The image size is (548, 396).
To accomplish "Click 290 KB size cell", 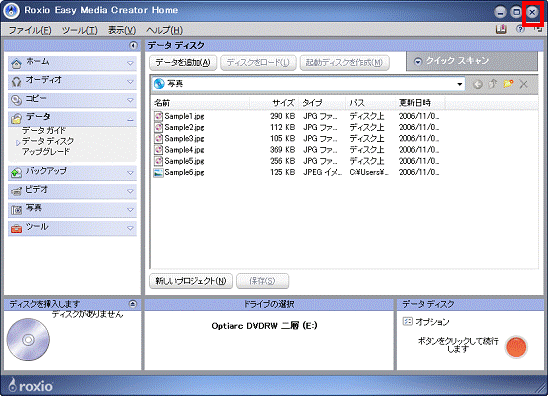I will 282,116.
